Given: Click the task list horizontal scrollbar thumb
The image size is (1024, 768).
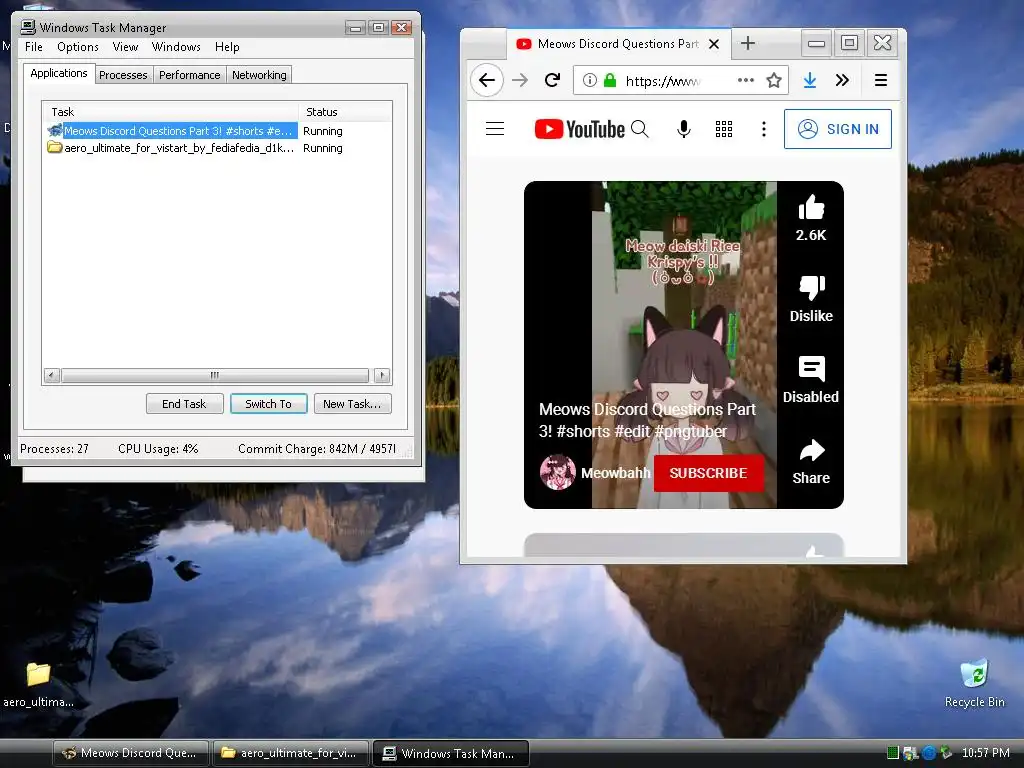Looking at the screenshot, I should 215,375.
